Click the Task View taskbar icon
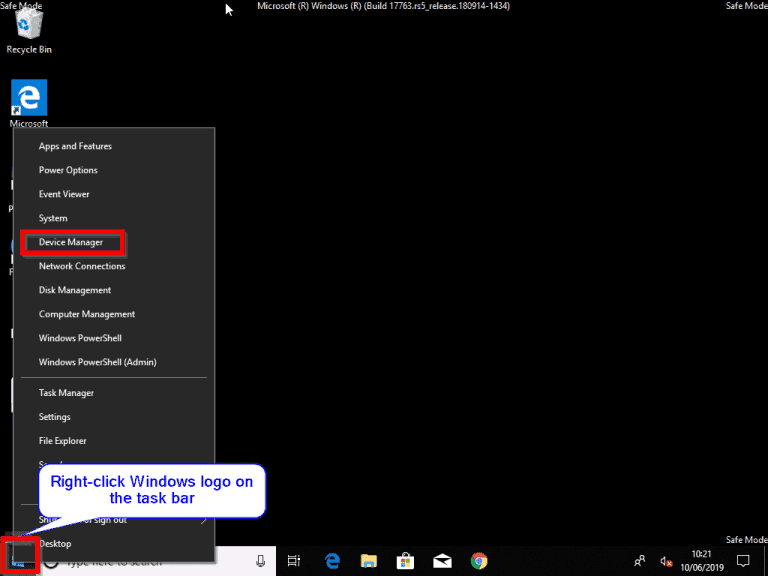 294,561
